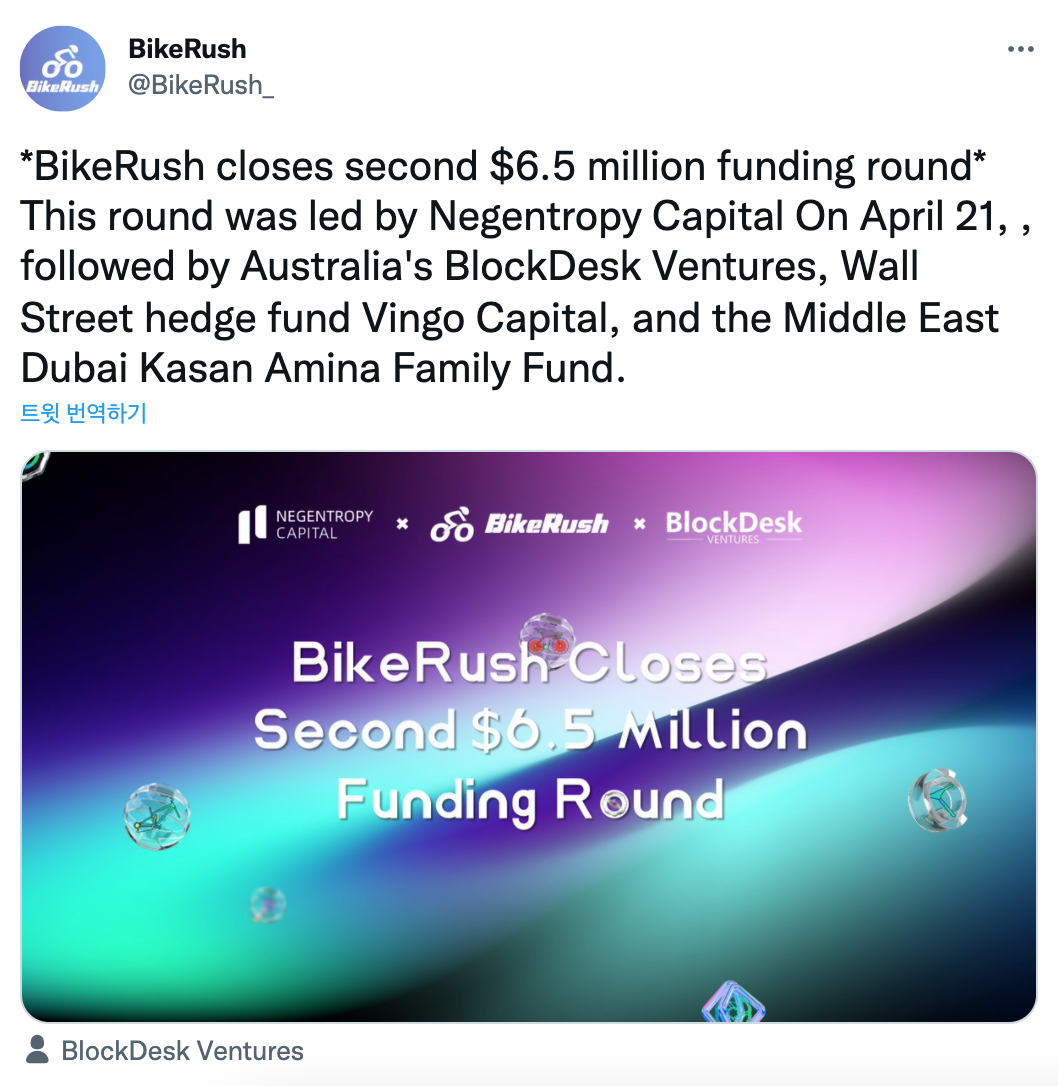The height and width of the screenshot is (1086, 1058).
Task: Click the "트윗 번역하기" translate link
Action: [84, 413]
